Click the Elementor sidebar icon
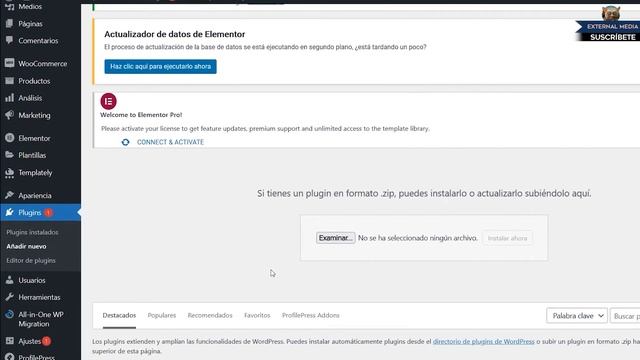640x360 pixels. tap(9, 138)
